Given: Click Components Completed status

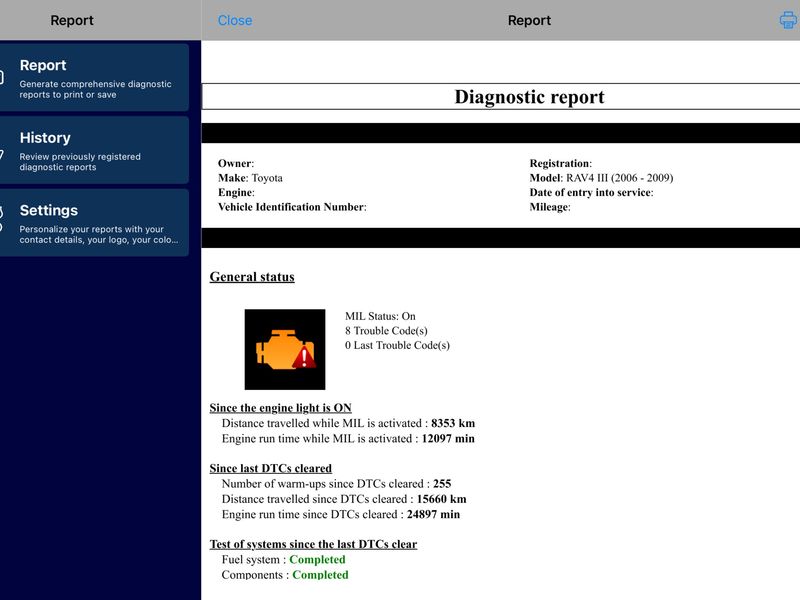Looking at the screenshot, I should tap(320, 575).
